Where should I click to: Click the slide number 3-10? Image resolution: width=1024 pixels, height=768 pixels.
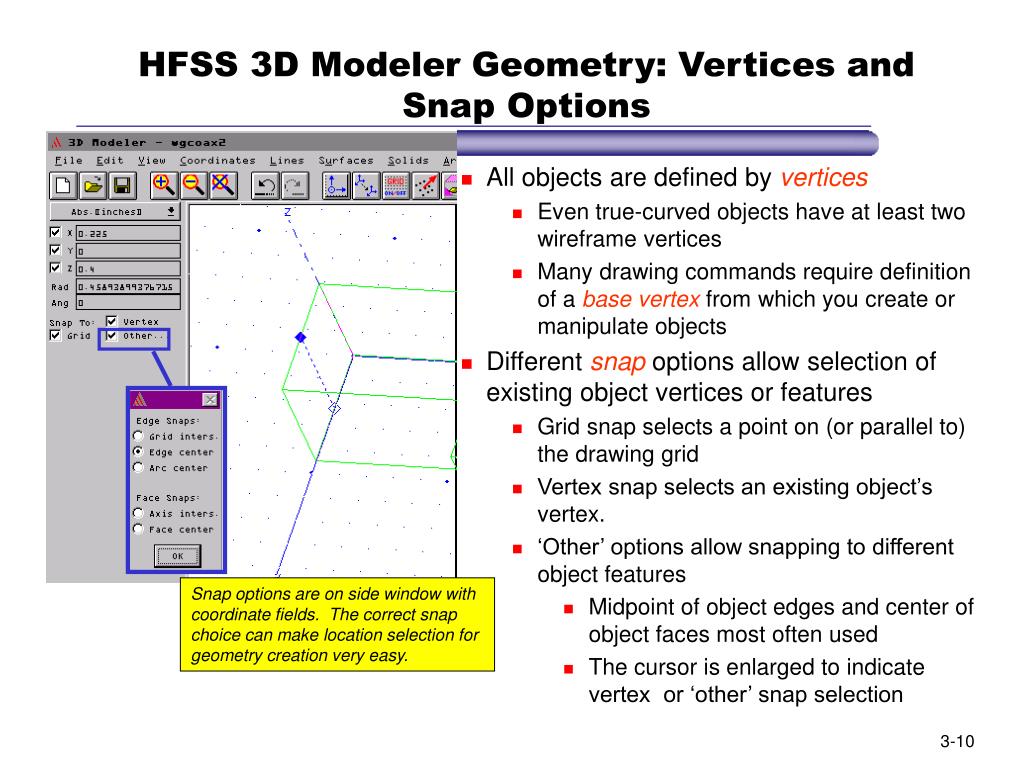[957, 741]
